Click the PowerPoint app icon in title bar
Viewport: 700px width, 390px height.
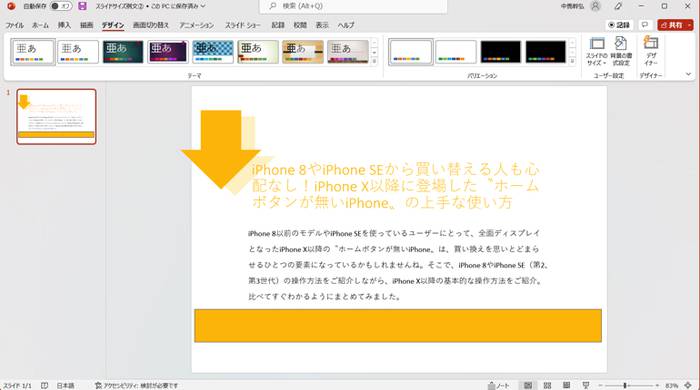[11, 6]
